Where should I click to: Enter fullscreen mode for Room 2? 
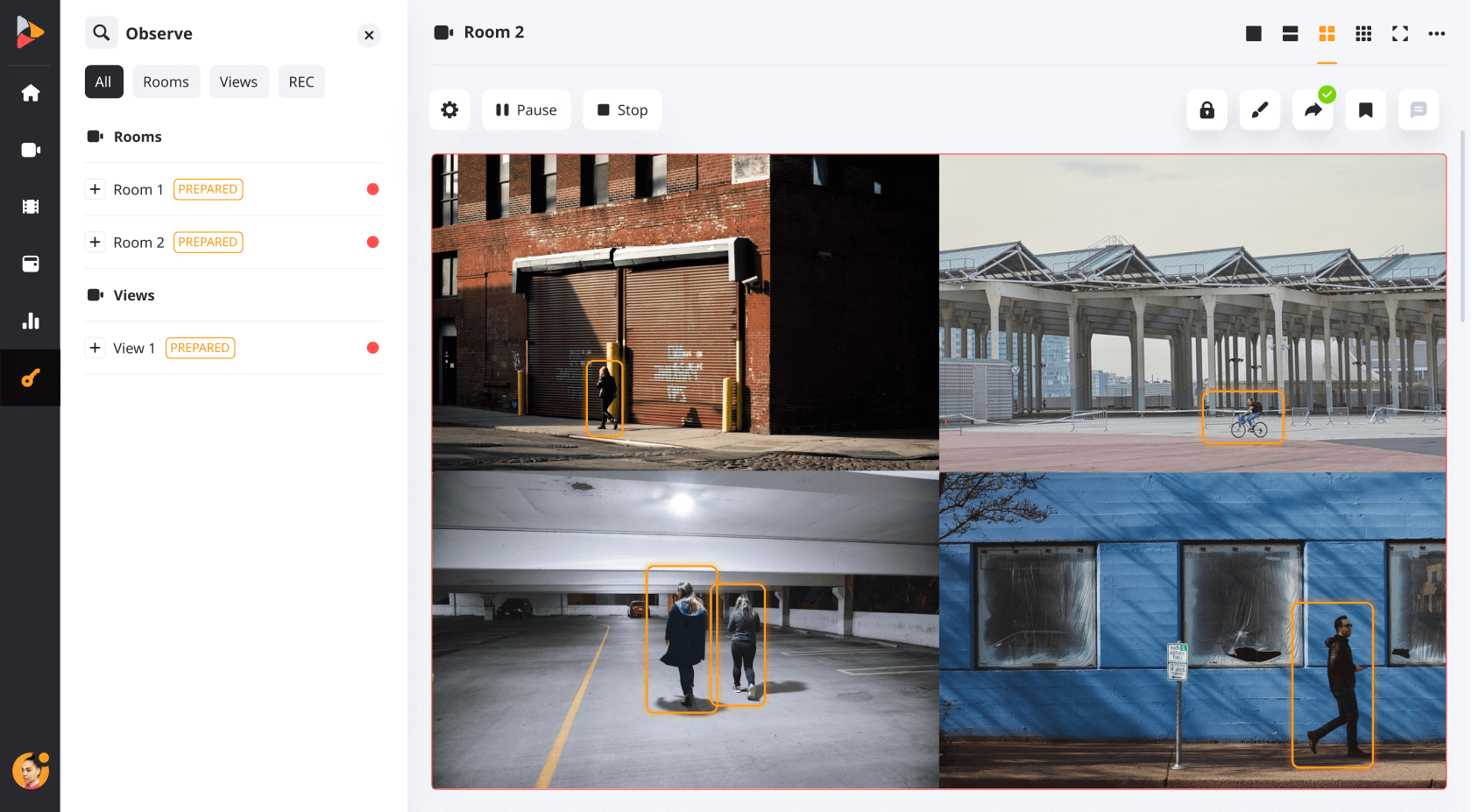coord(1399,32)
